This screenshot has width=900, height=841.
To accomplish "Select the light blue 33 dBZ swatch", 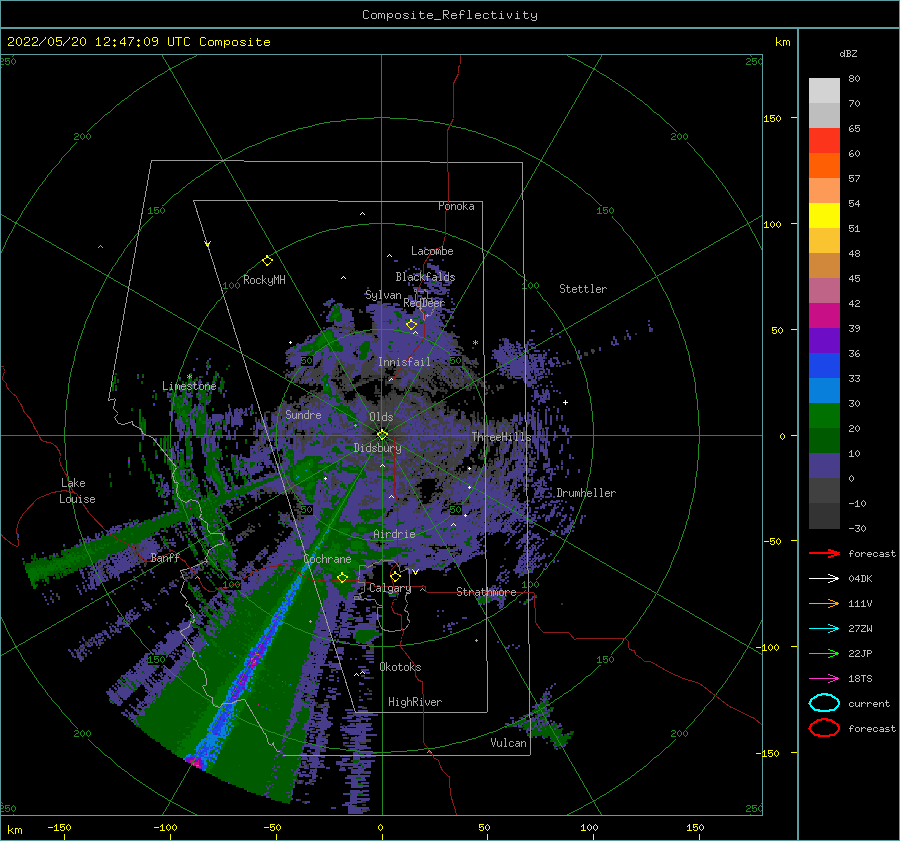I will (824, 390).
